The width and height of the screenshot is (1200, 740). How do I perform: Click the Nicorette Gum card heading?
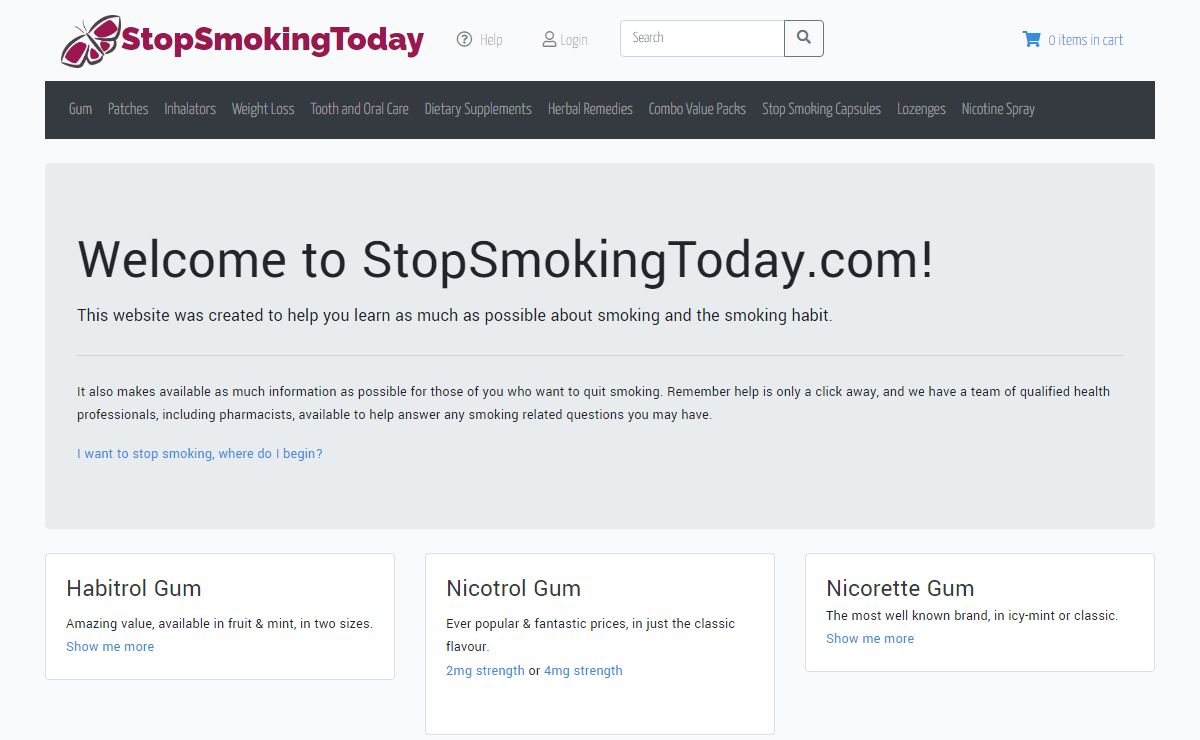pos(900,588)
